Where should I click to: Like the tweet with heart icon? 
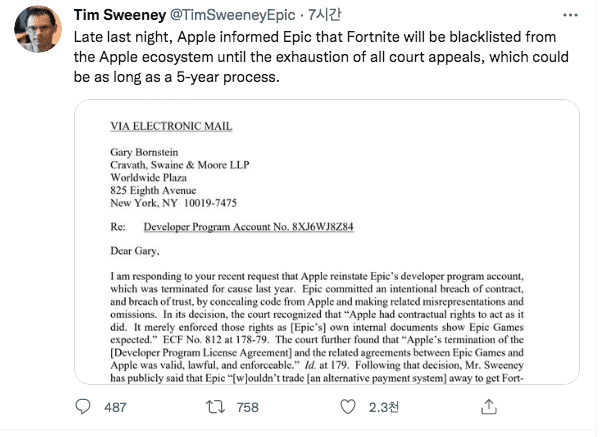click(x=348, y=408)
